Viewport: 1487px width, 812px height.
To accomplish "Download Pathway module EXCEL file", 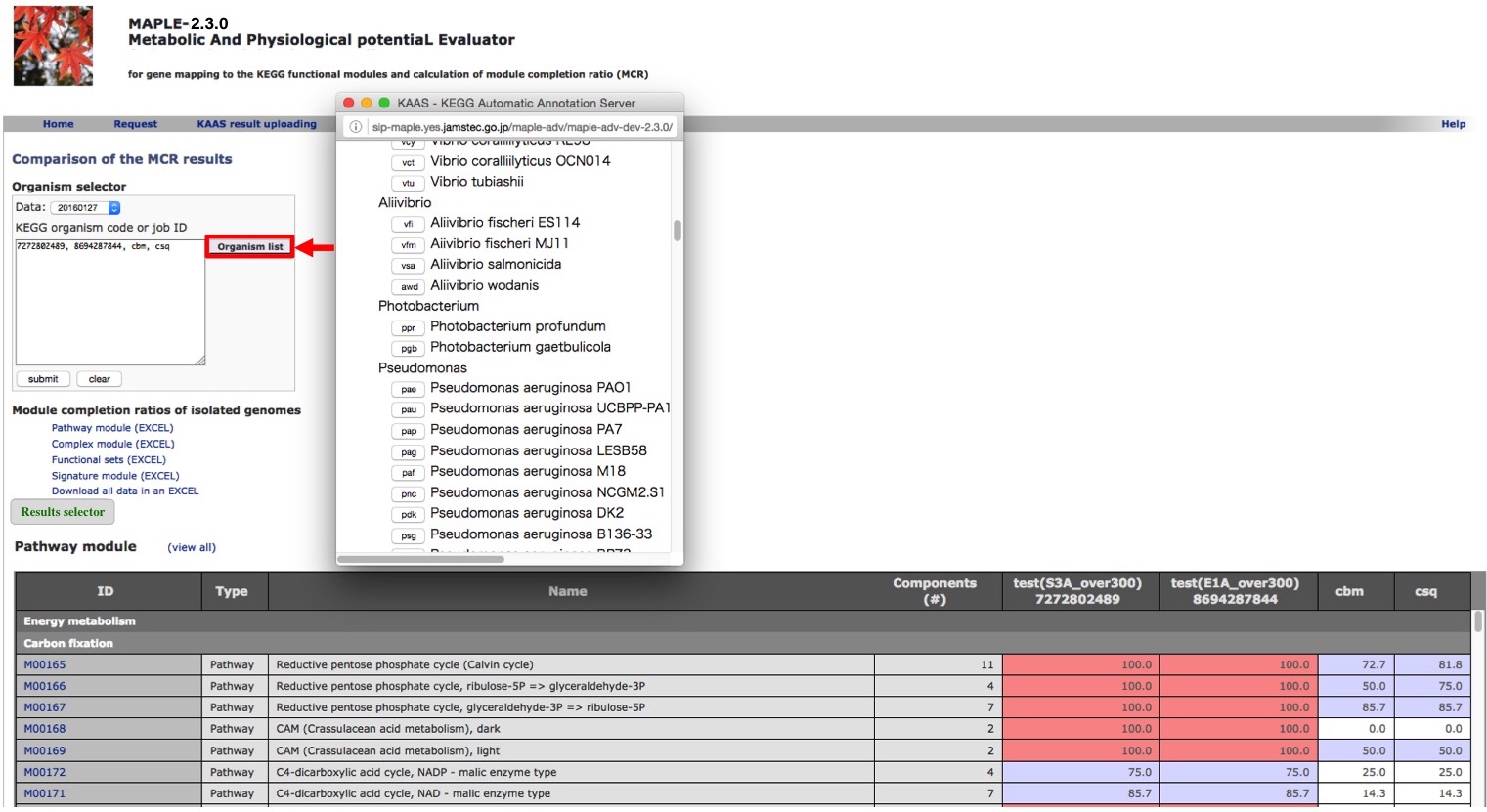I will click(x=112, y=428).
